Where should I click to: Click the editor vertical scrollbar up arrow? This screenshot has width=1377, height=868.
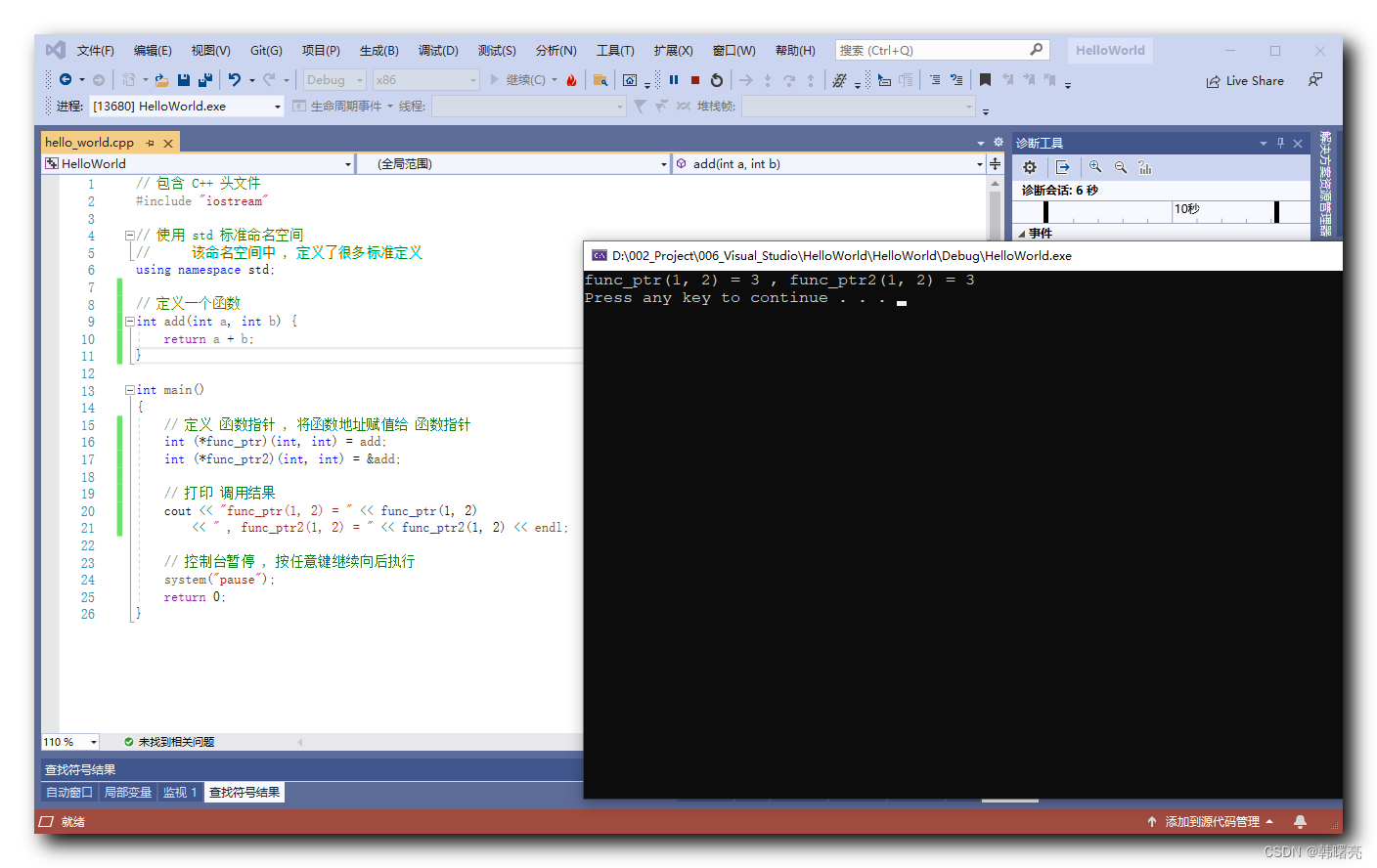(x=995, y=184)
